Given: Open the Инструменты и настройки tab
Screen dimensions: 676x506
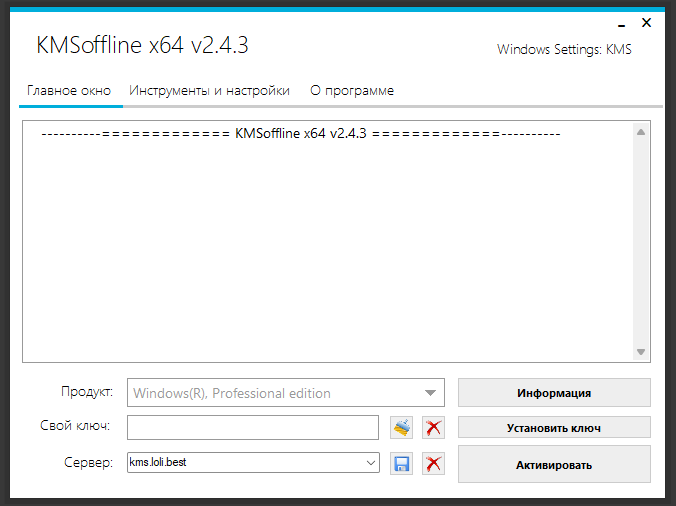Looking at the screenshot, I should 209,90.
